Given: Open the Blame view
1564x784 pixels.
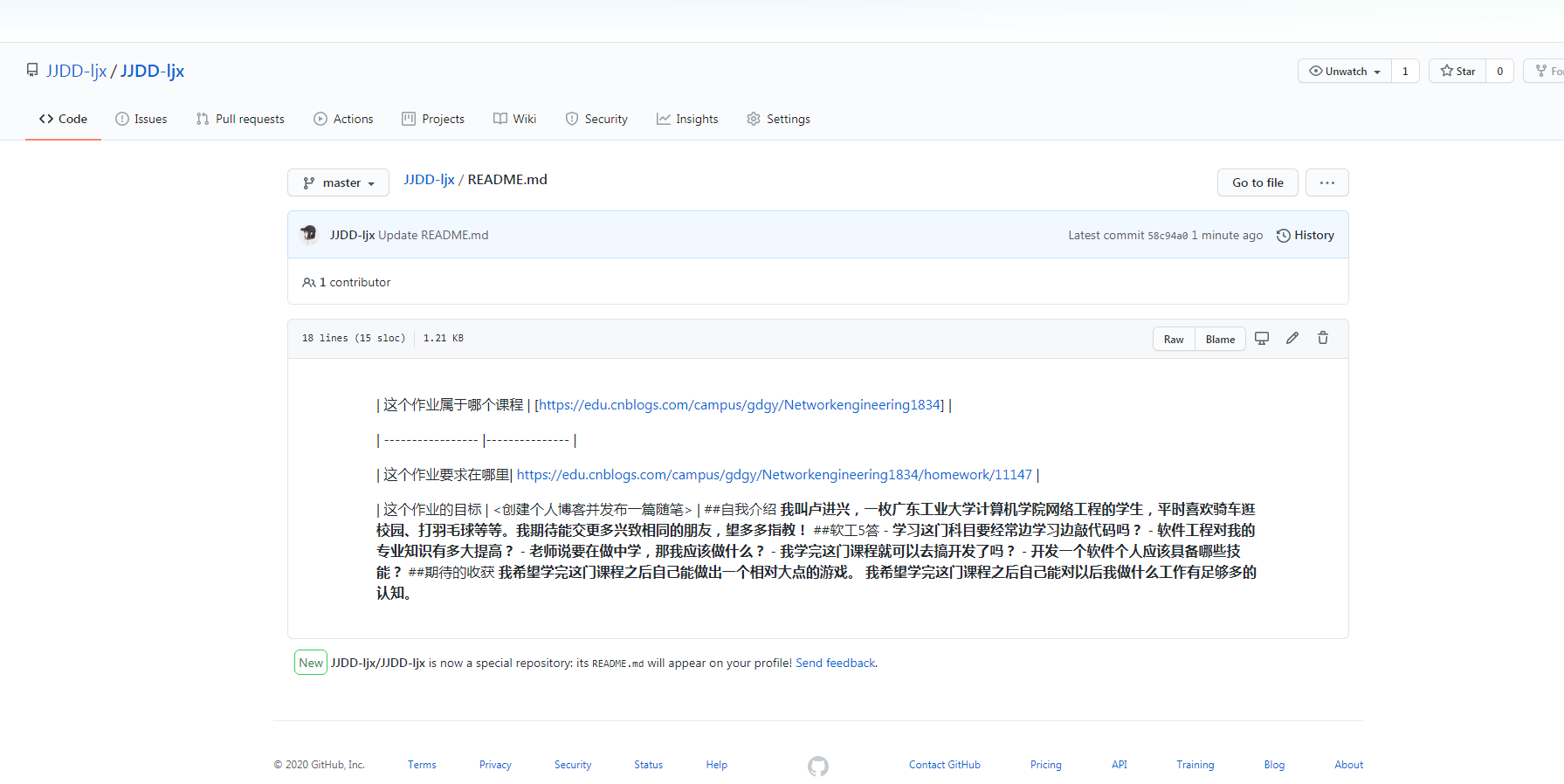Looking at the screenshot, I should [x=1220, y=339].
